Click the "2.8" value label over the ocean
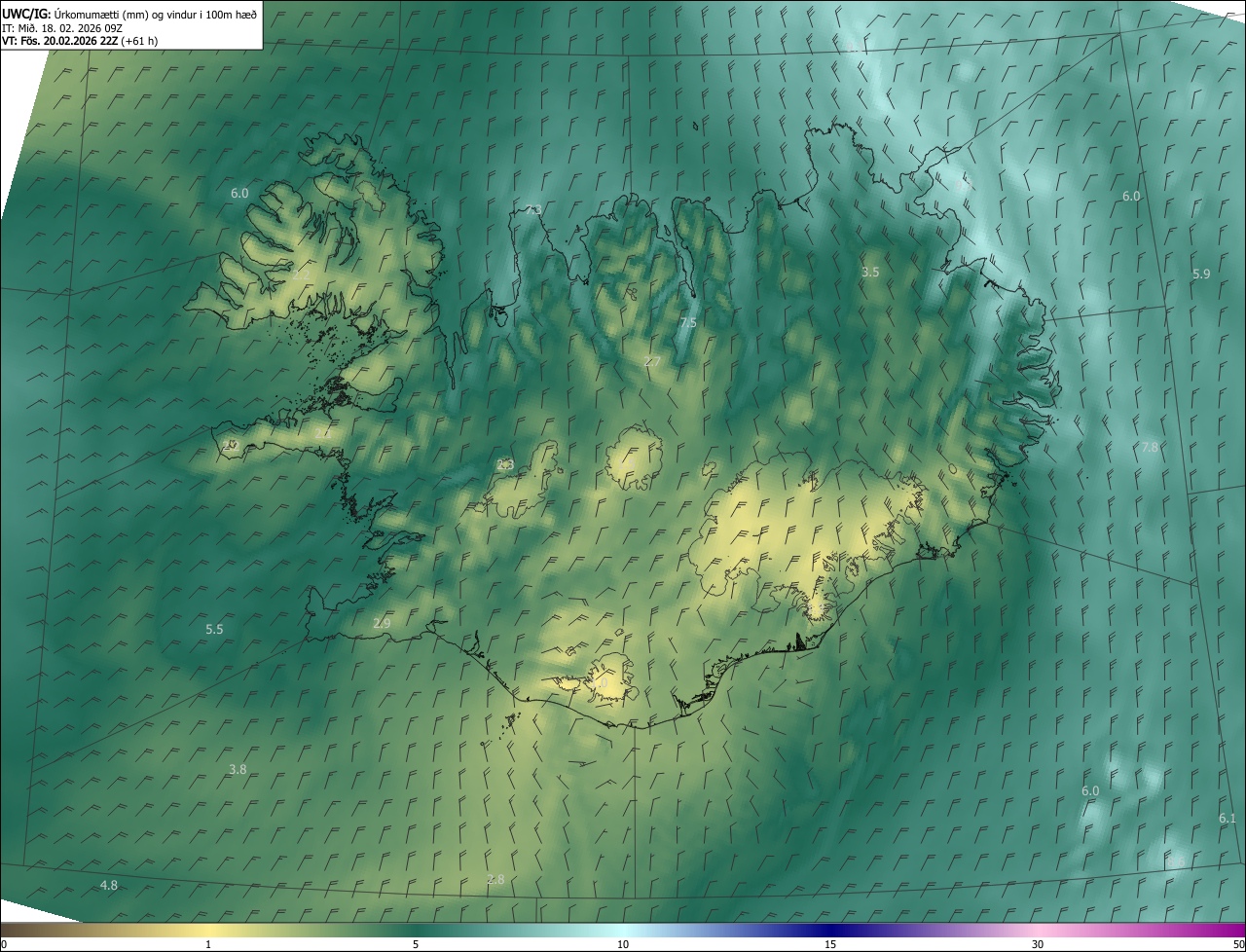The image size is (1246, 952). coord(495,880)
